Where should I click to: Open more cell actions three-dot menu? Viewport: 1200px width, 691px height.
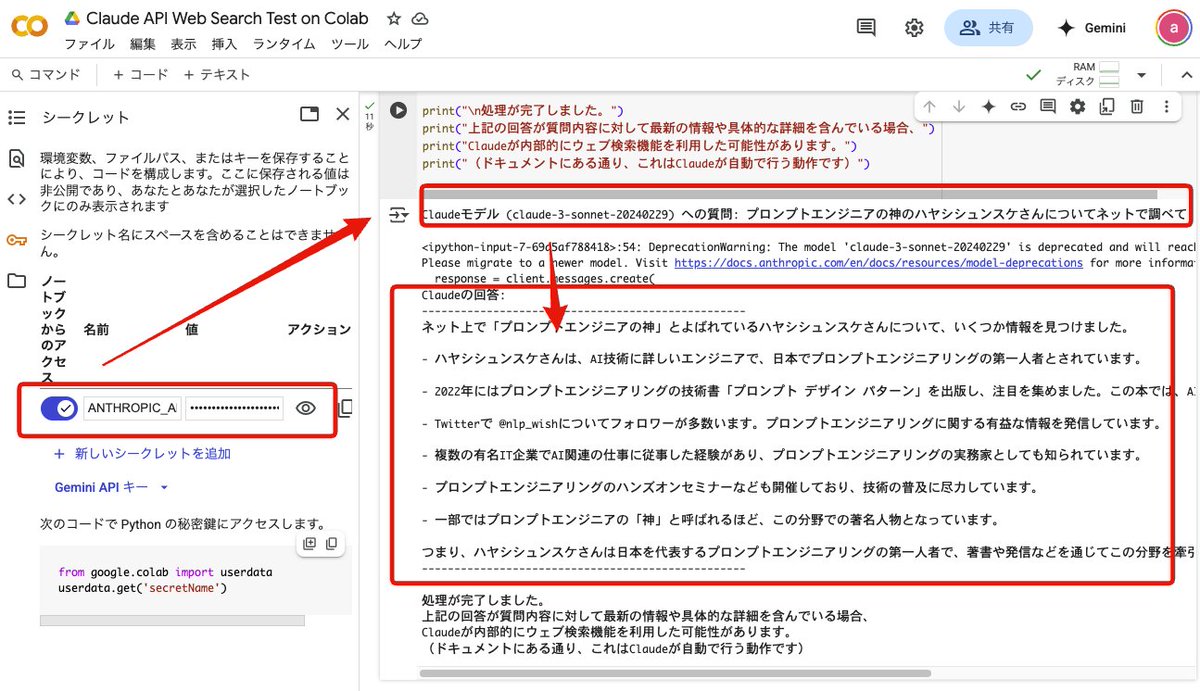click(x=1166, y=106)
